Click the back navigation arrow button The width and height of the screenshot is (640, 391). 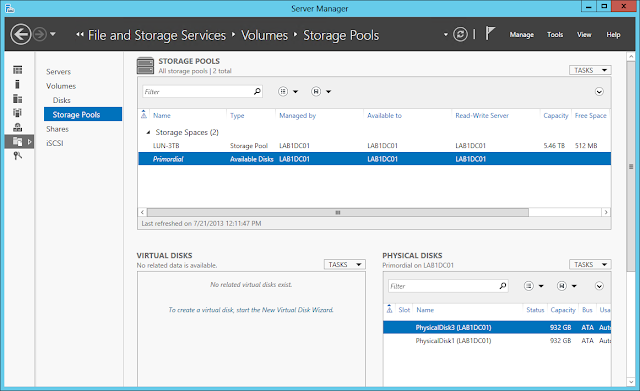coord(20,34)
